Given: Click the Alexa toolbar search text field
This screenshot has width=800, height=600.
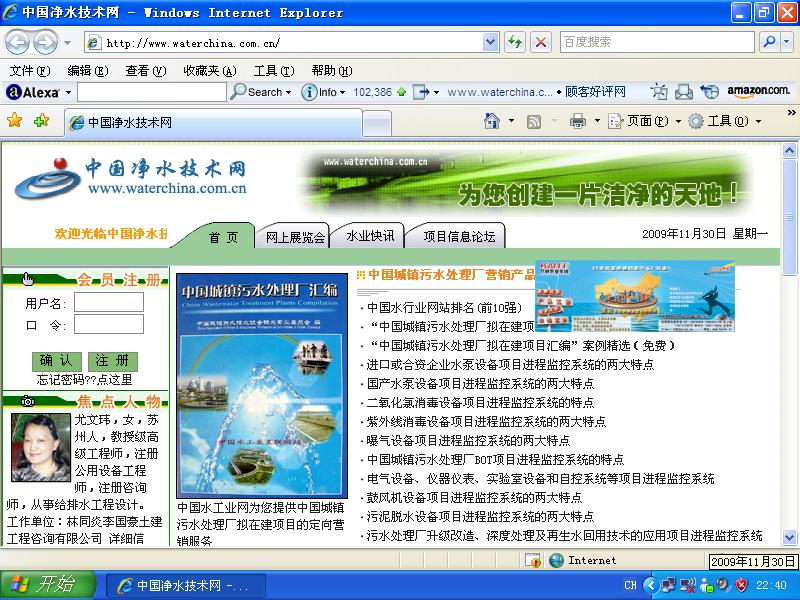Looking at the screenshot, I should click(x=152, y=92).
